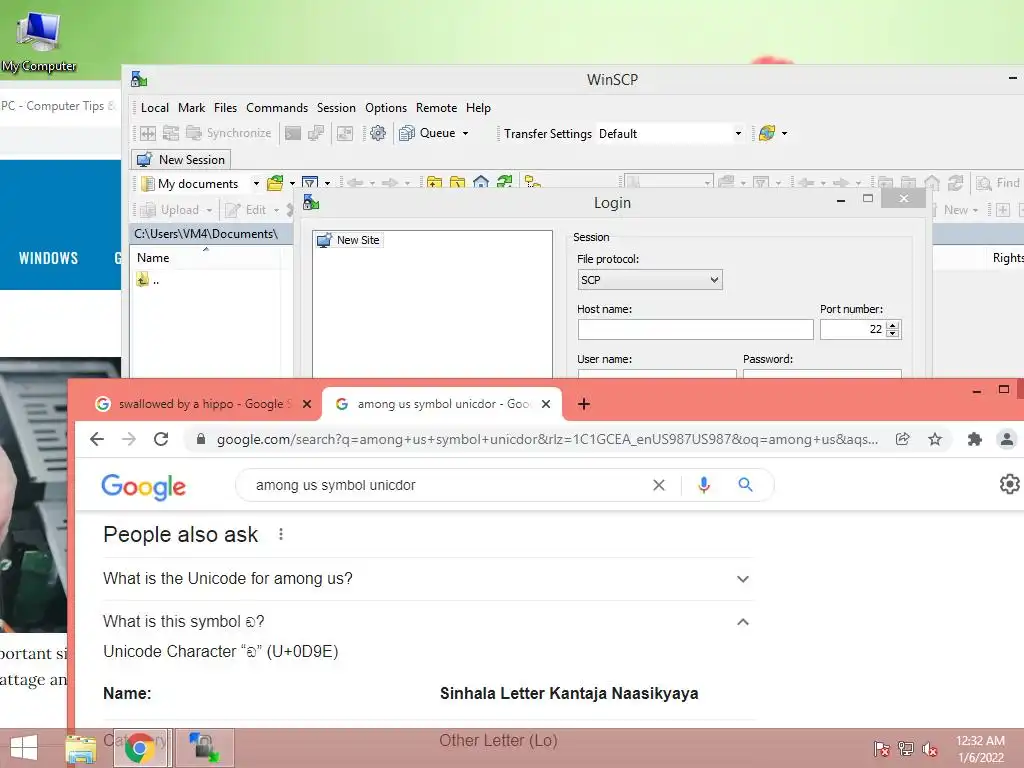Viewport: 1024px width, 768px height.
Task: Open the Session menu in WinSCP
Action: (x=336, y=108)
